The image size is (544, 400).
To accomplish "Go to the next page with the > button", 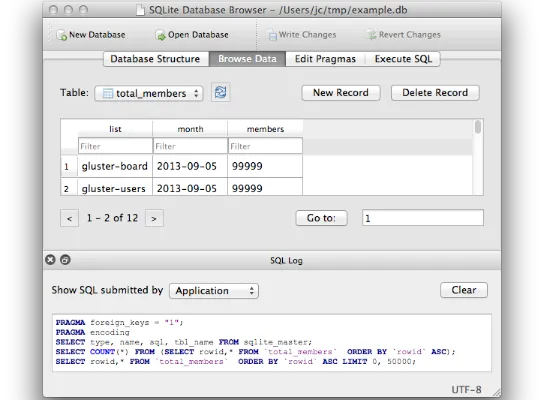I will (x=154, y=218).
